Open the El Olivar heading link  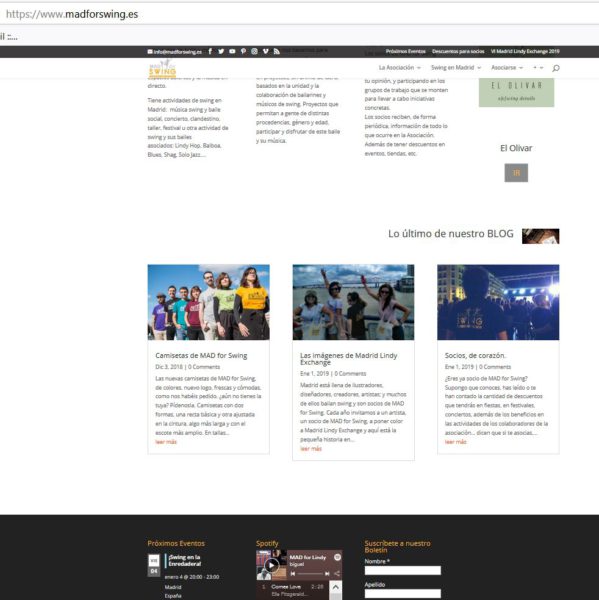[516, 148]
